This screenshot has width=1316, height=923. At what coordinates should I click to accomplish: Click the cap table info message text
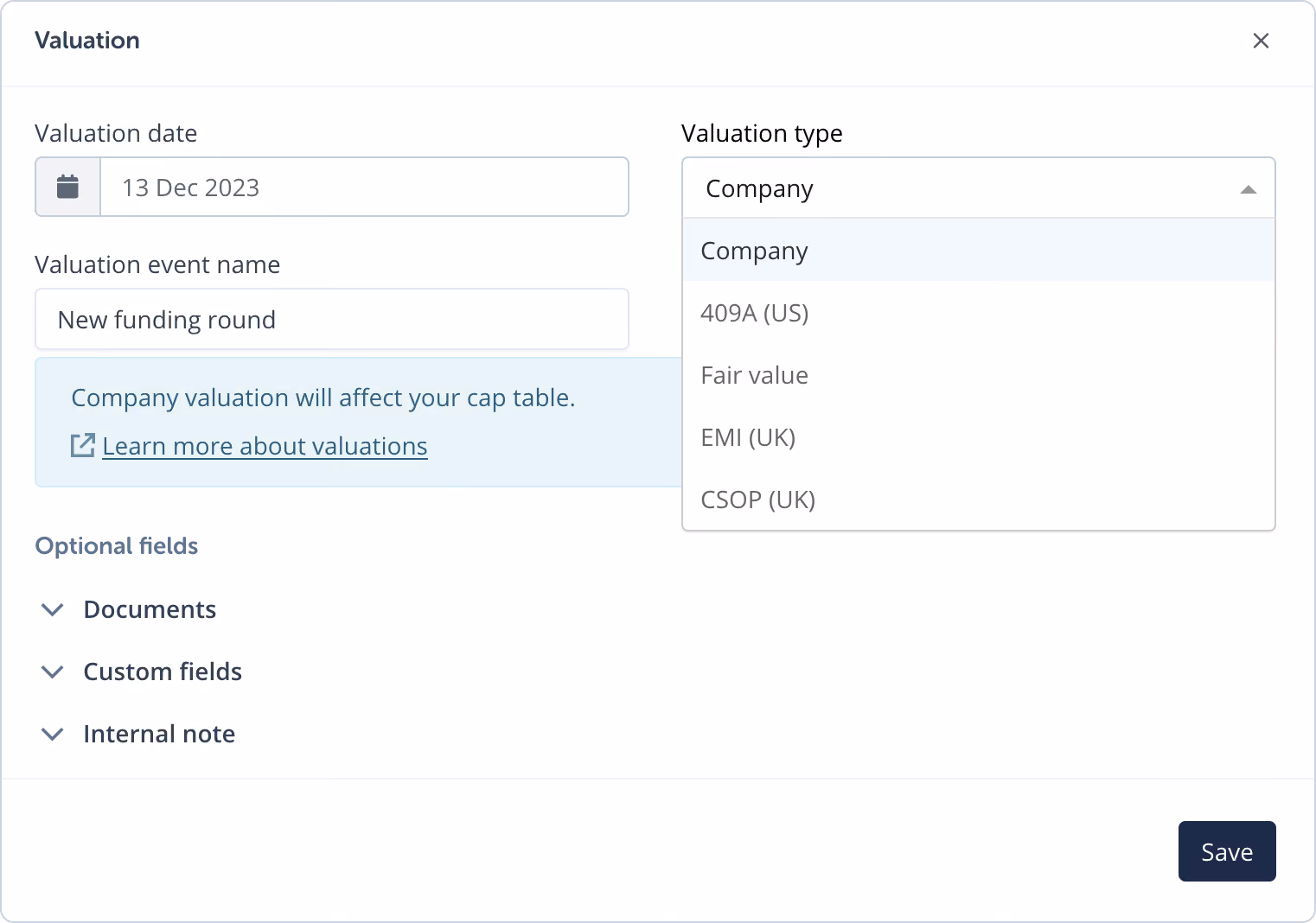[323, 398]
